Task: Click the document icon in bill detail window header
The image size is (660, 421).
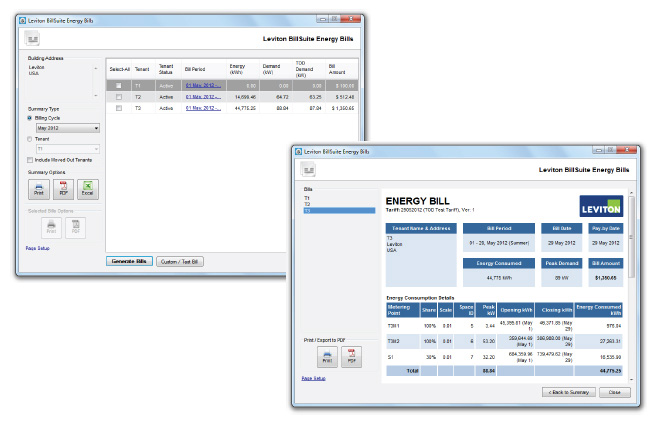Action: 309,170
